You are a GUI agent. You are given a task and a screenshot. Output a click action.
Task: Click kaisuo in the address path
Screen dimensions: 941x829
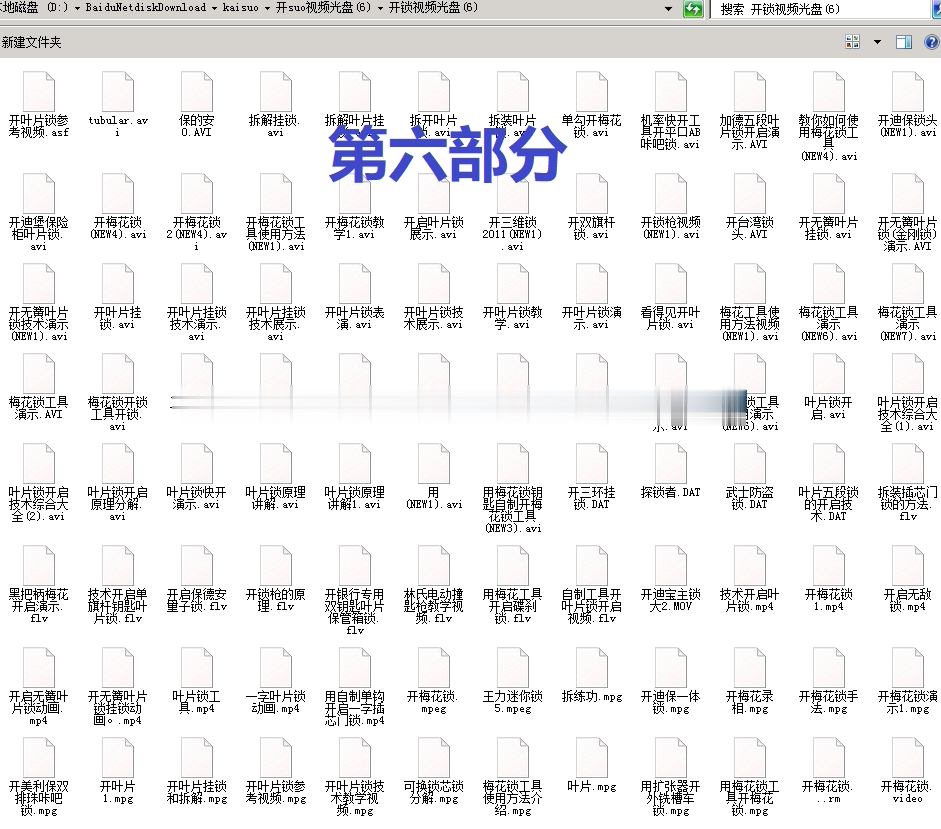pyautogui.click(x=241, y=8)
